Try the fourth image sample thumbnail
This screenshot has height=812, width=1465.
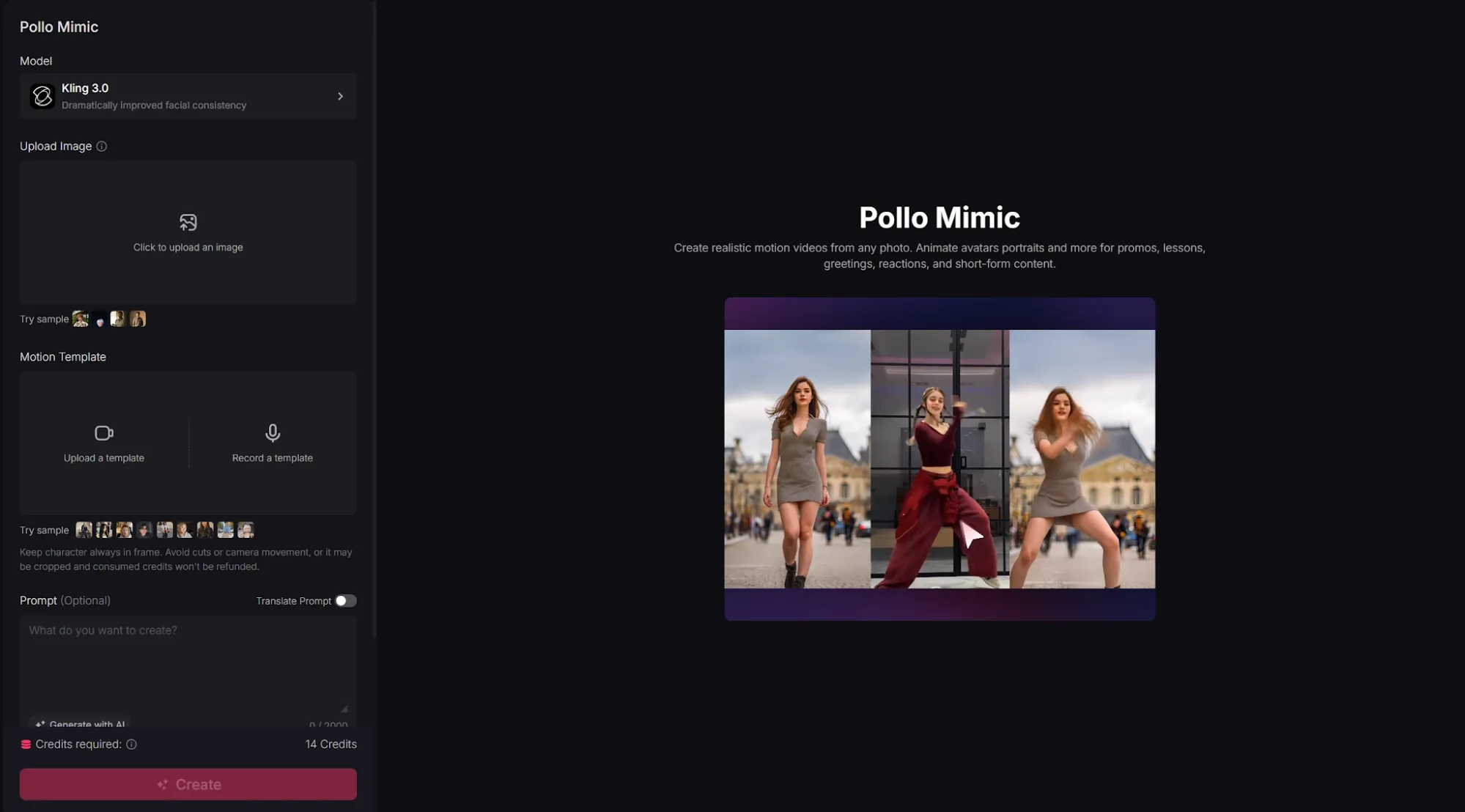(138, 319)
